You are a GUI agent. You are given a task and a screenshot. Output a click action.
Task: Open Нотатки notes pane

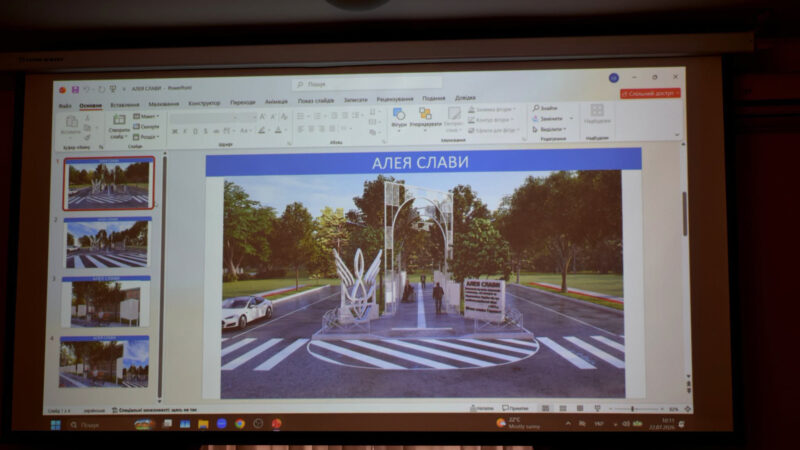(x=482, y=408)
